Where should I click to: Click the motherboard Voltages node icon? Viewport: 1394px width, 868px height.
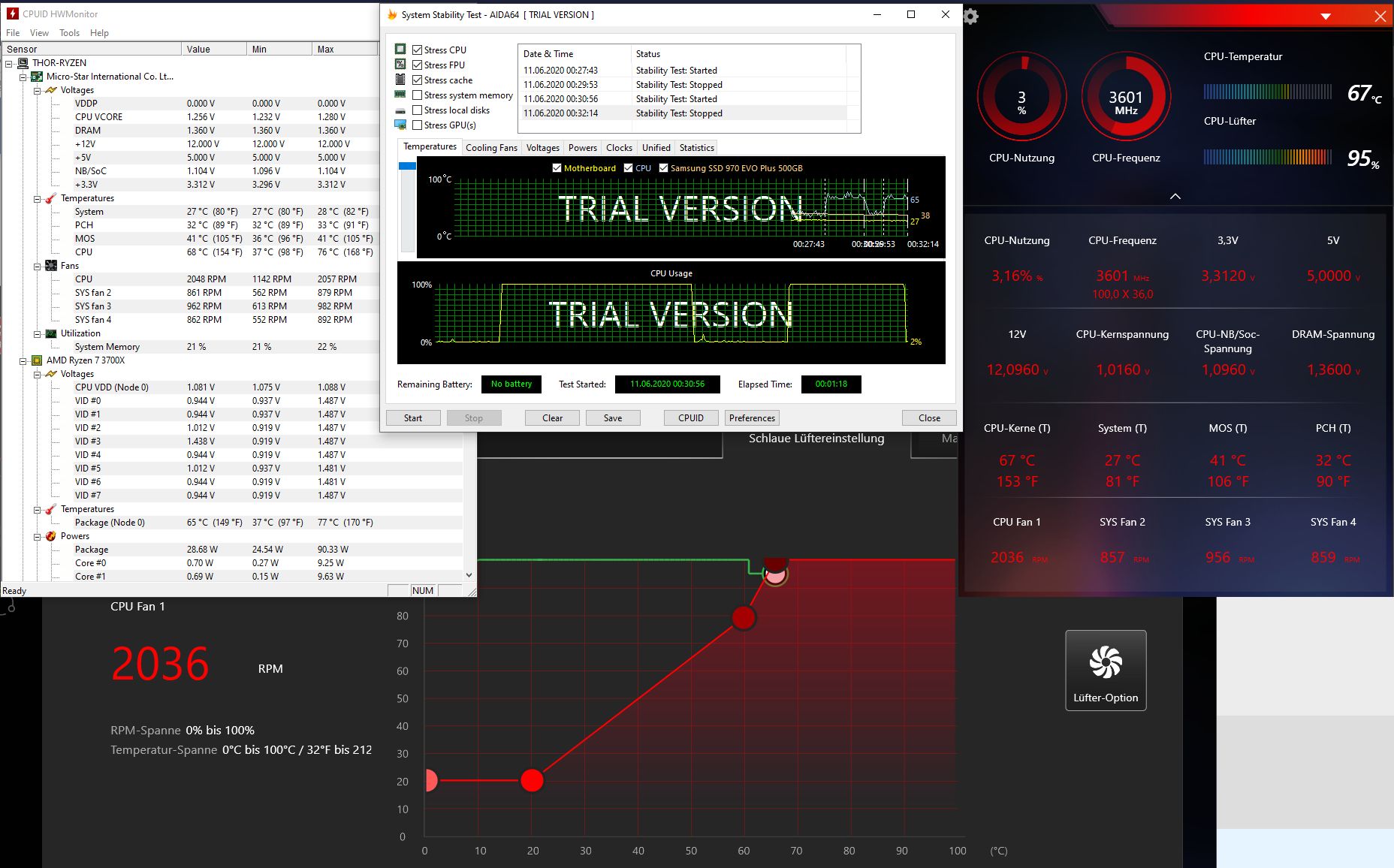[x=51, y=90]
